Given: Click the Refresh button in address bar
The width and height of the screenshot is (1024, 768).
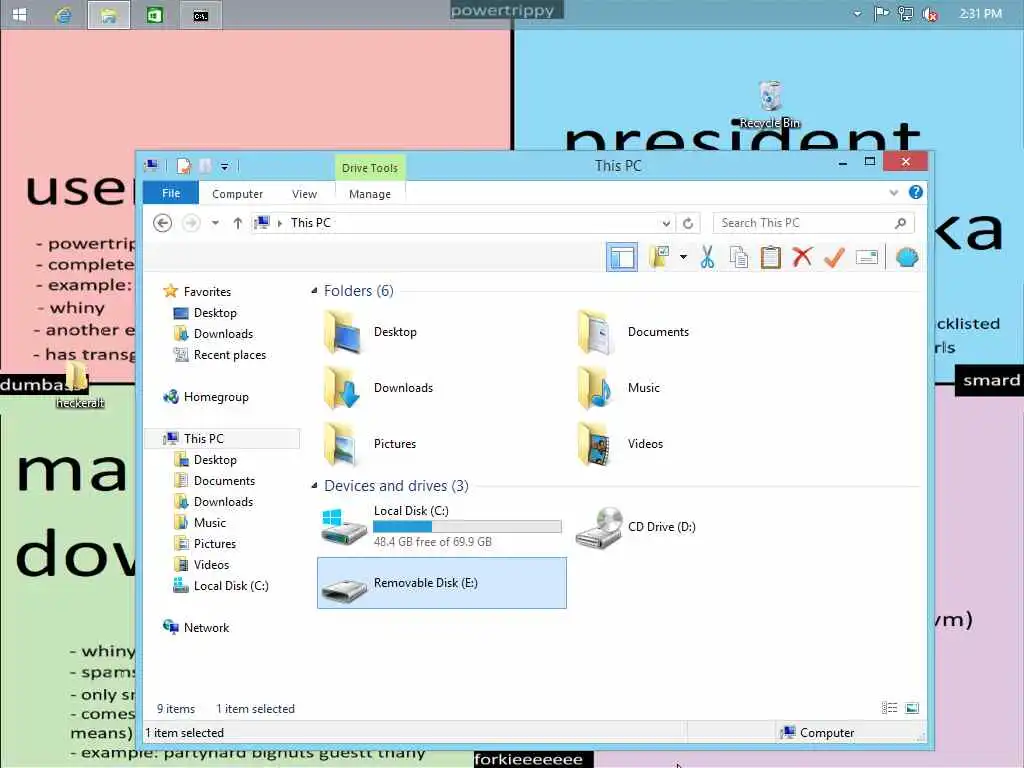Looking at the screenshot, I should tap(688, 223).
